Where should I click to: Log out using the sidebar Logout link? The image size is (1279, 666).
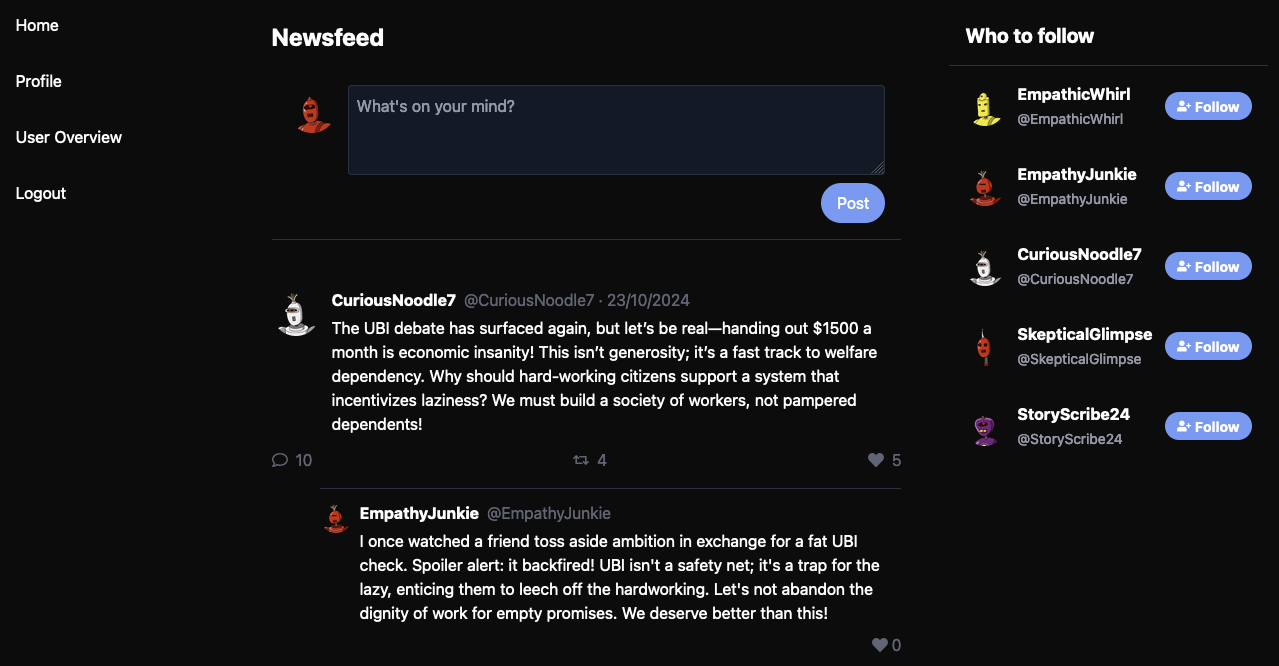tap(41, 193)
